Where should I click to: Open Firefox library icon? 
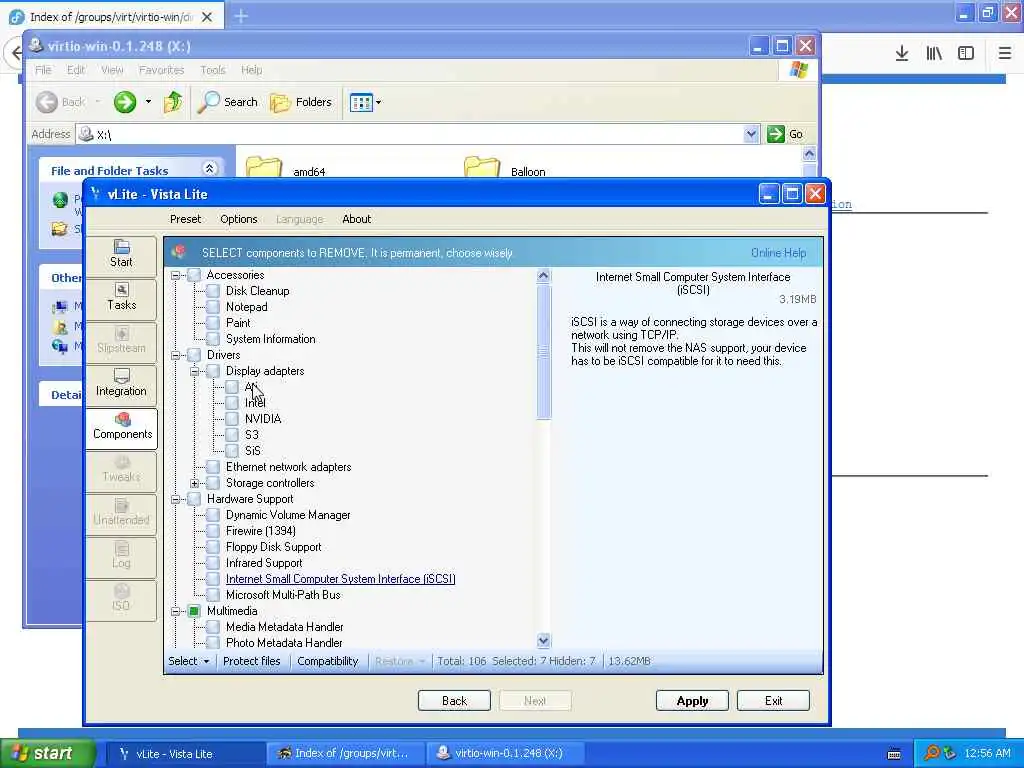pos(934,53)
